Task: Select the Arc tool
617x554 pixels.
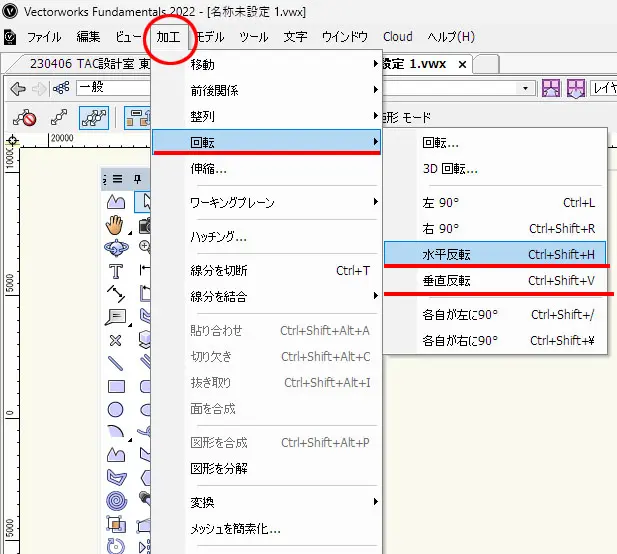Action: coord(115,432)
